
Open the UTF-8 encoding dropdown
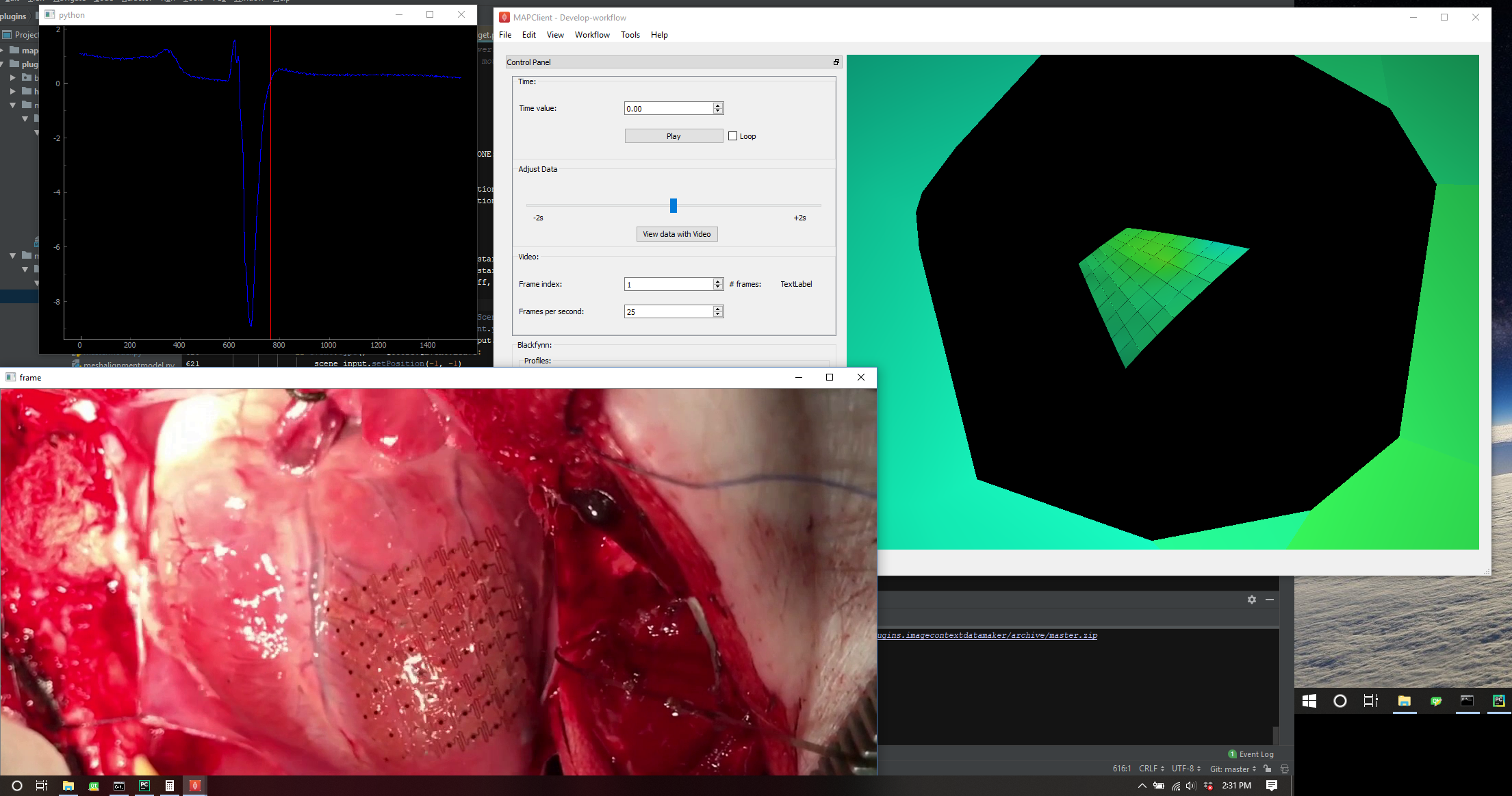(1186, 768)
